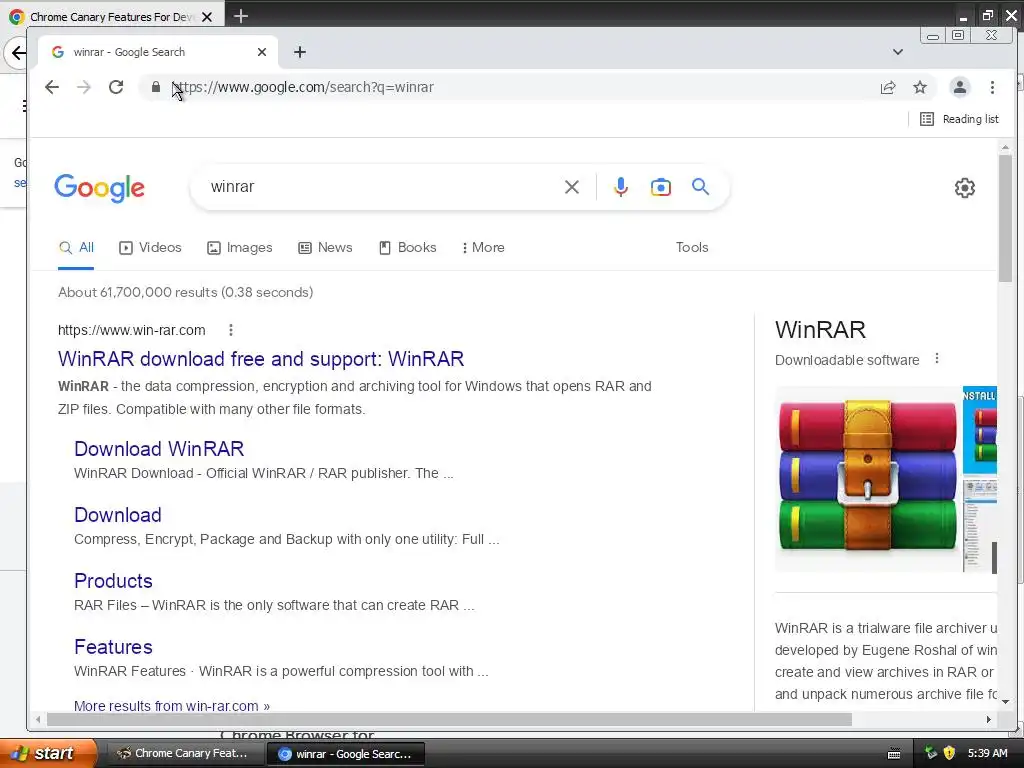Click the security shield tray icon
The image size is (1024, 768).
pos(950,753)
